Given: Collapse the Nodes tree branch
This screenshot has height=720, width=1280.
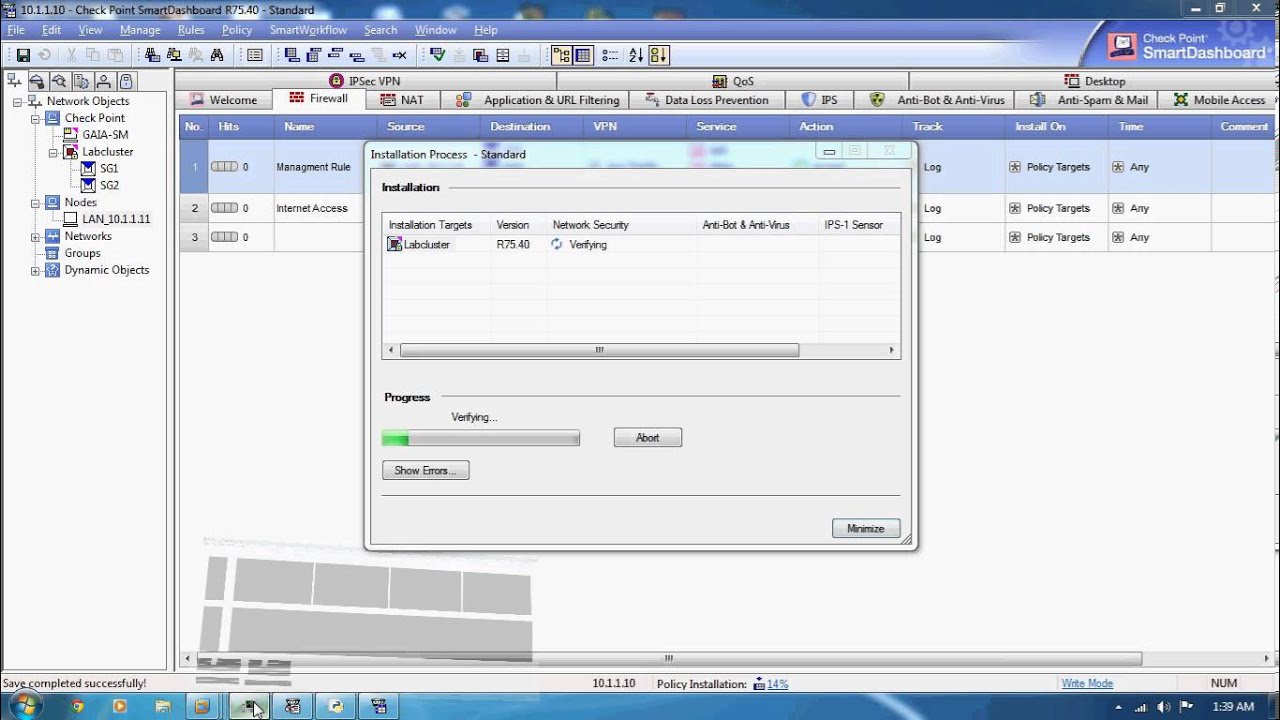Looking at the screenshot, I should (36, 202).
